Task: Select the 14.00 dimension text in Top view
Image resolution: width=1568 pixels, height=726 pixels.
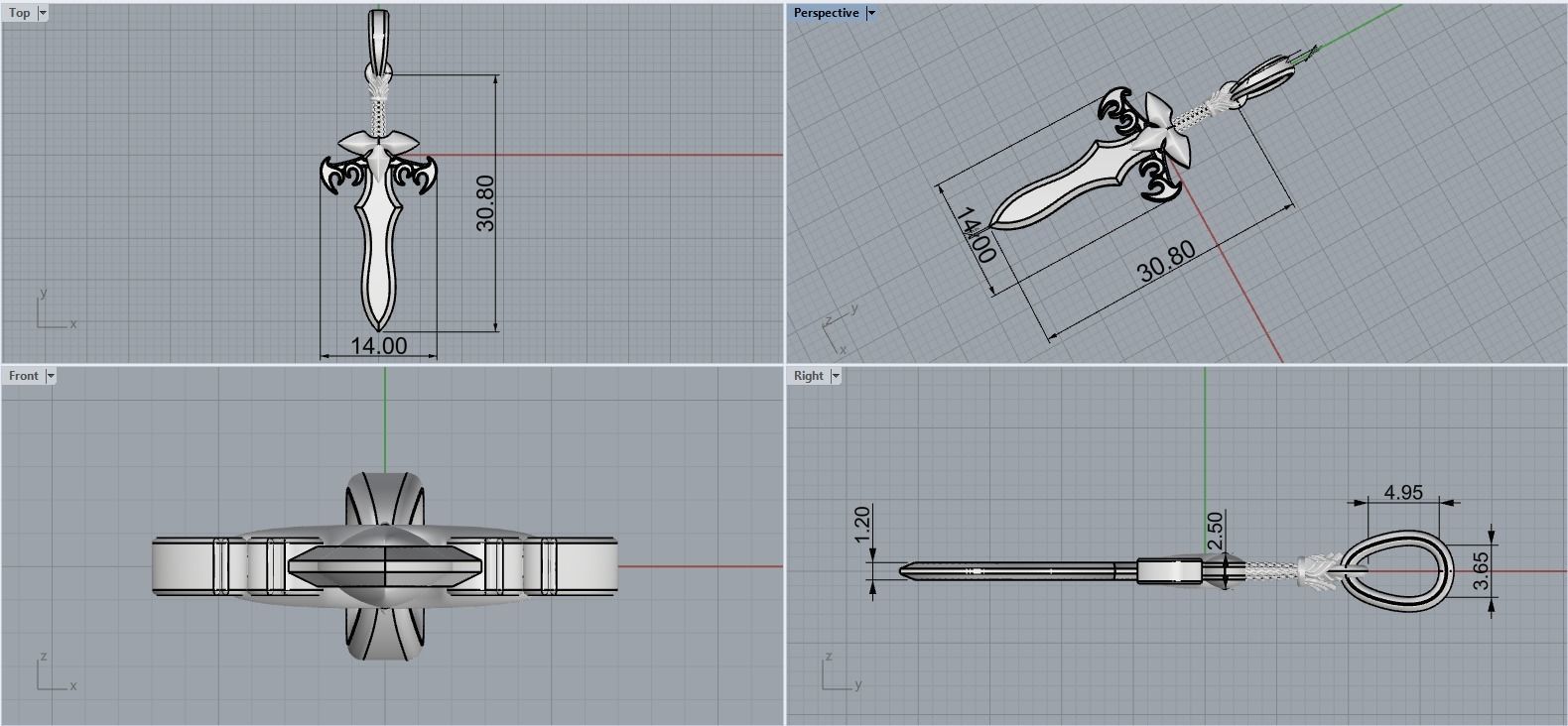Action: click(x=378, y=345)
